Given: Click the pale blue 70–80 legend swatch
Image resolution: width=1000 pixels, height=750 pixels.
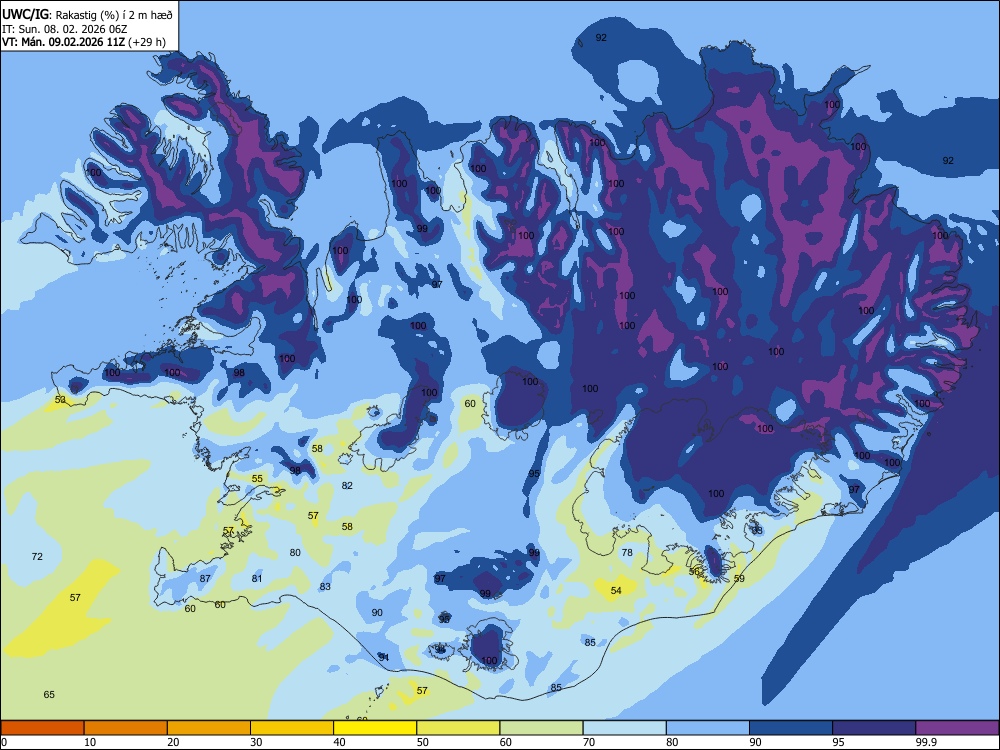Looking at the screenshot, I should [x=624, y=728].
